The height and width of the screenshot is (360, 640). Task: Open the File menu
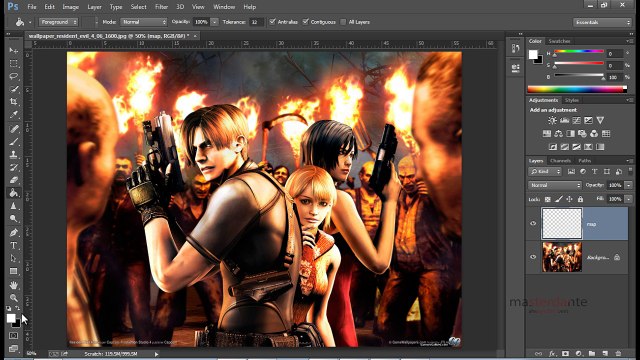pos(31,7)
